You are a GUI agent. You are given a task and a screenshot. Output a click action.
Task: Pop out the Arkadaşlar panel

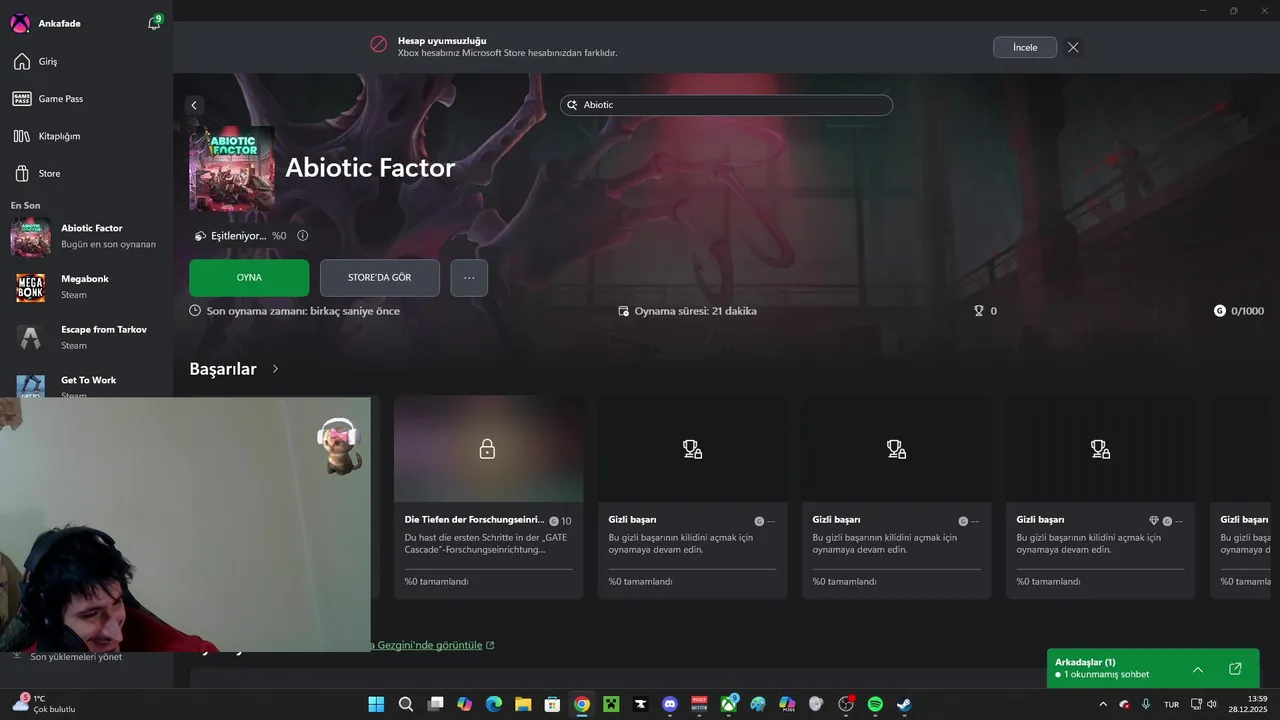pos(1235,669)
